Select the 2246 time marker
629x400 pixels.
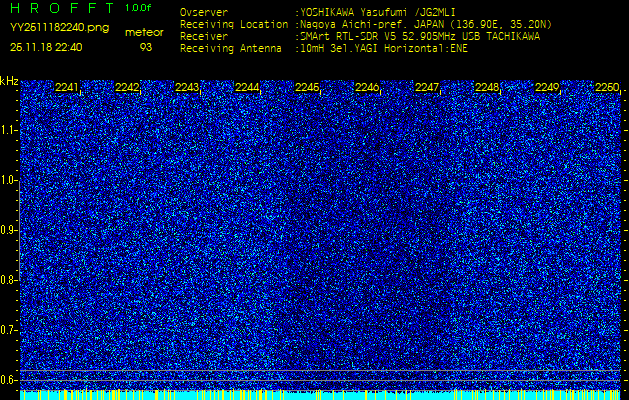point(367,87)
